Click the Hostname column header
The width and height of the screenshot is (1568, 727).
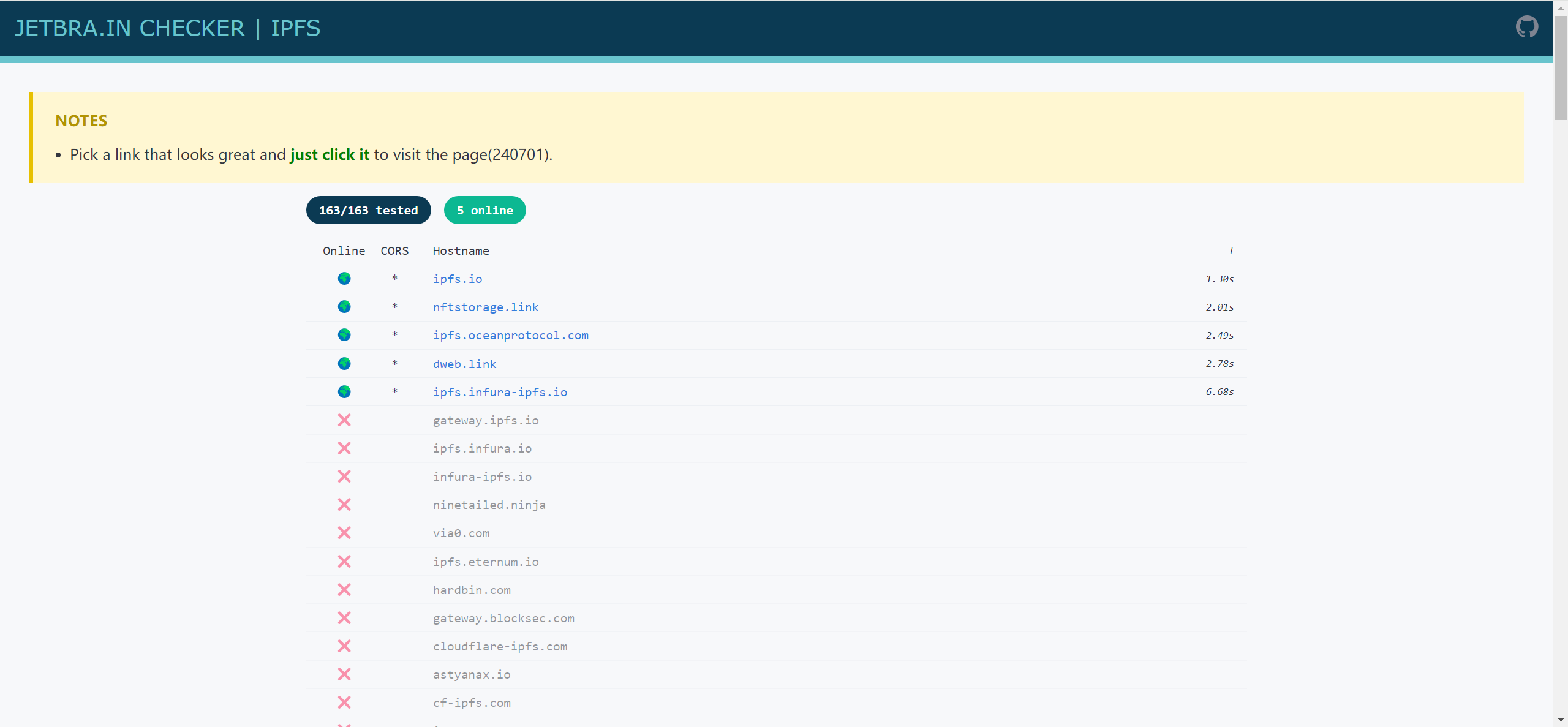[461, 251]
